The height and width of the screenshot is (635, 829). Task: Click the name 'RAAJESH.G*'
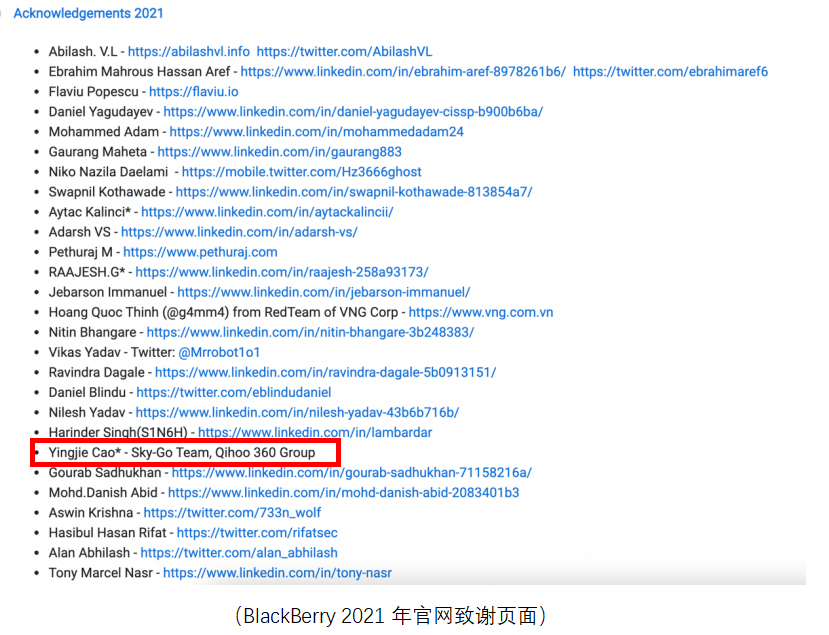pyautogui.click(x=87, y=272)
